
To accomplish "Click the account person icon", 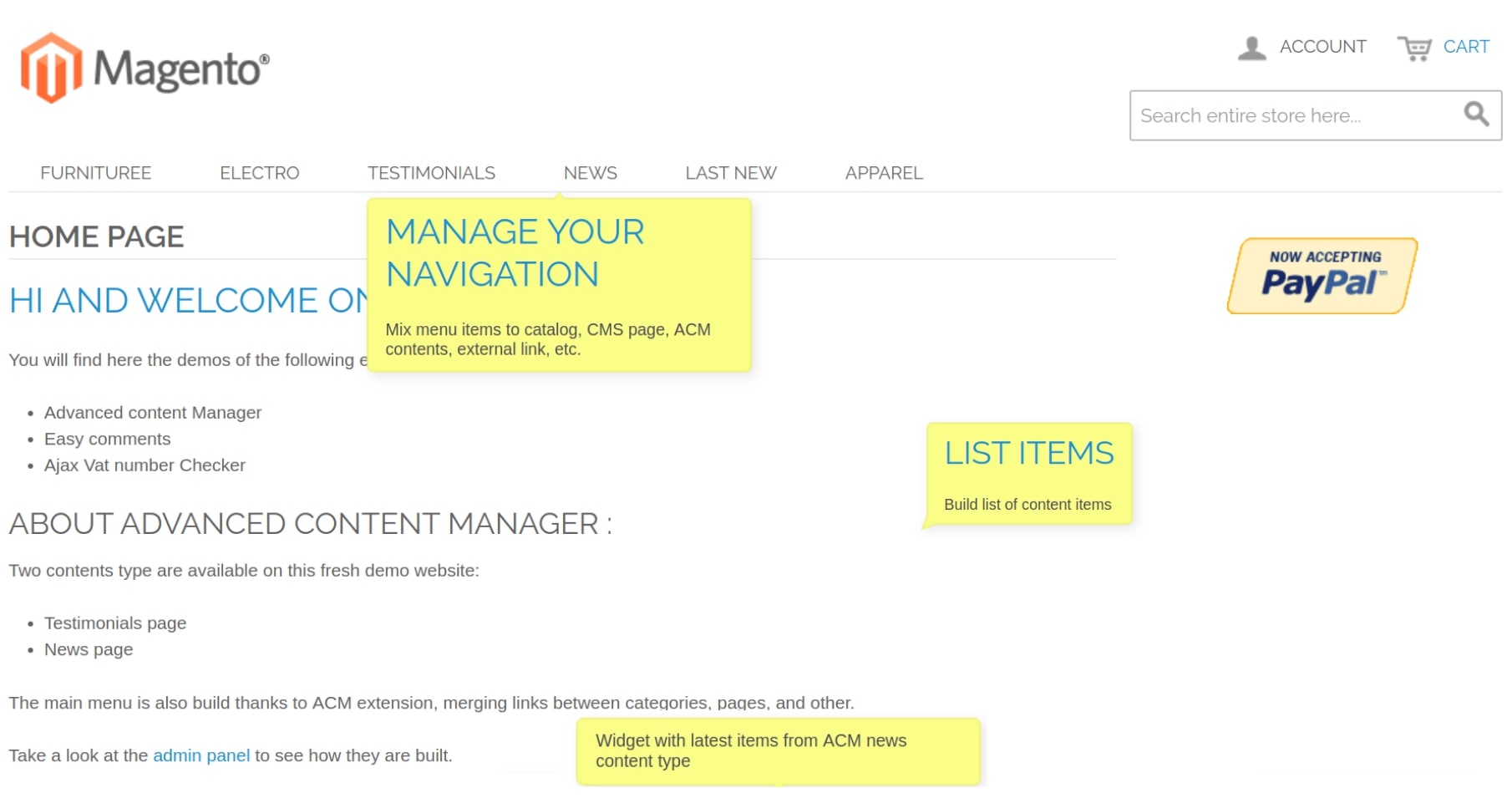I will (1251, 48).
